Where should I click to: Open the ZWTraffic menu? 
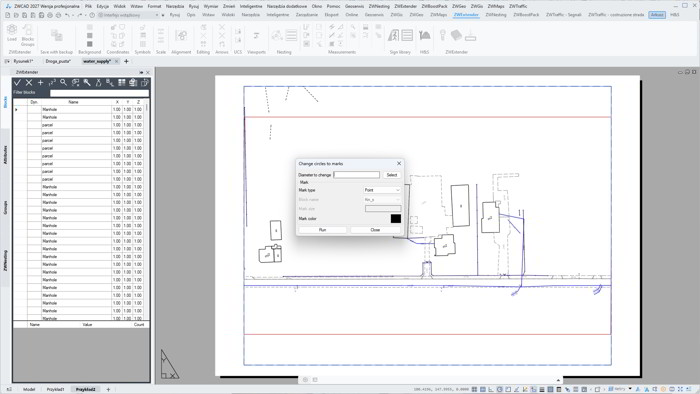click(518, 6)
